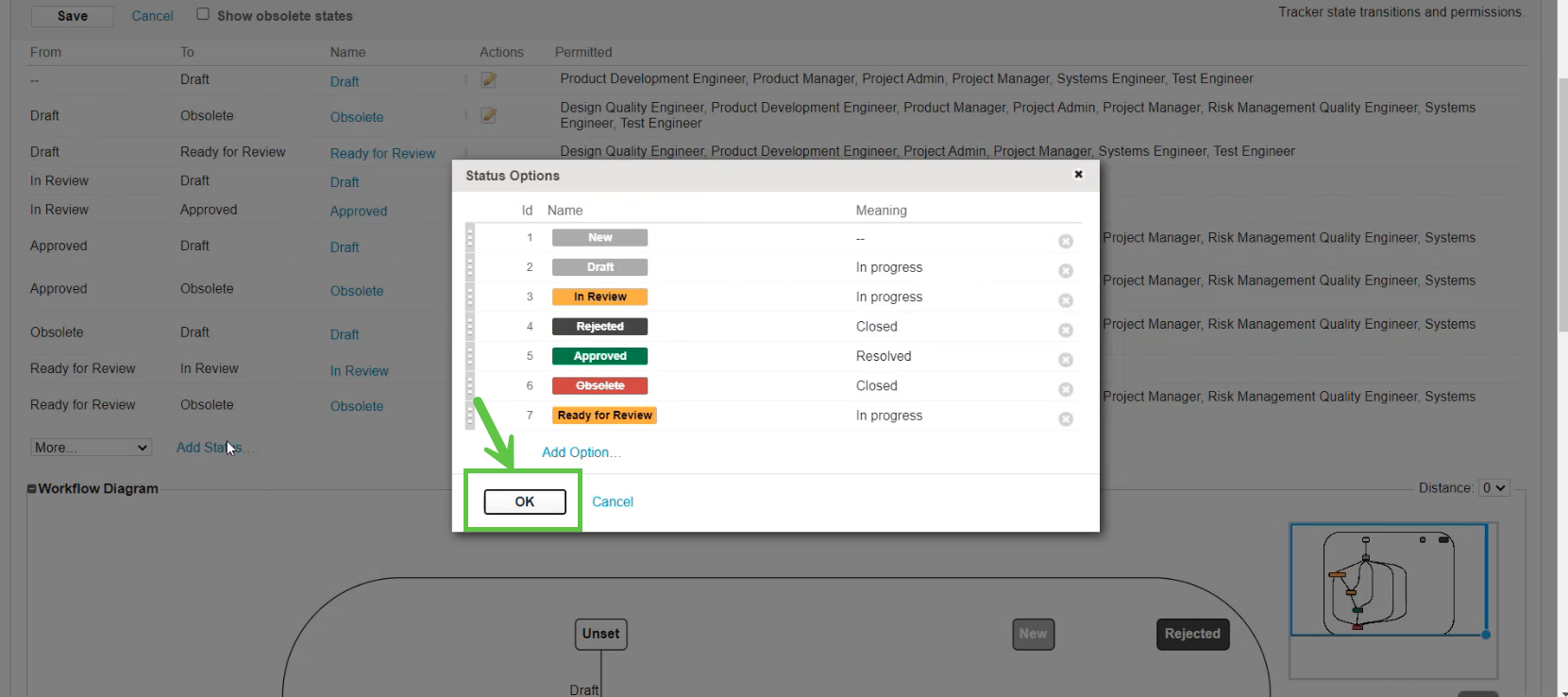Confirm status options with OK
Viewport: 1568px width, 697px height.
pyautogui.click(x=525, y=502)
